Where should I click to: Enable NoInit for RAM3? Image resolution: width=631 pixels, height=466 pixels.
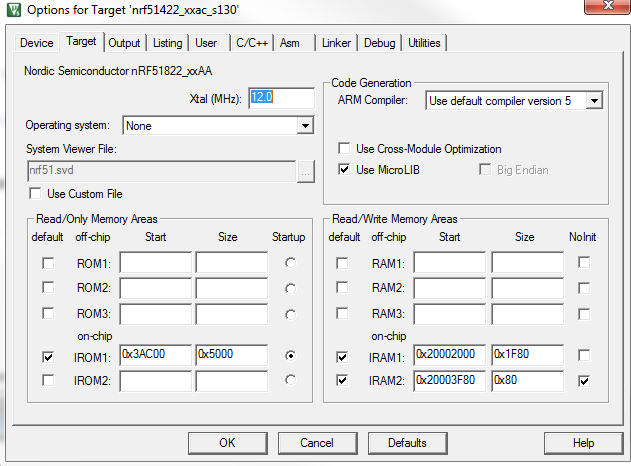click(584, 314)
